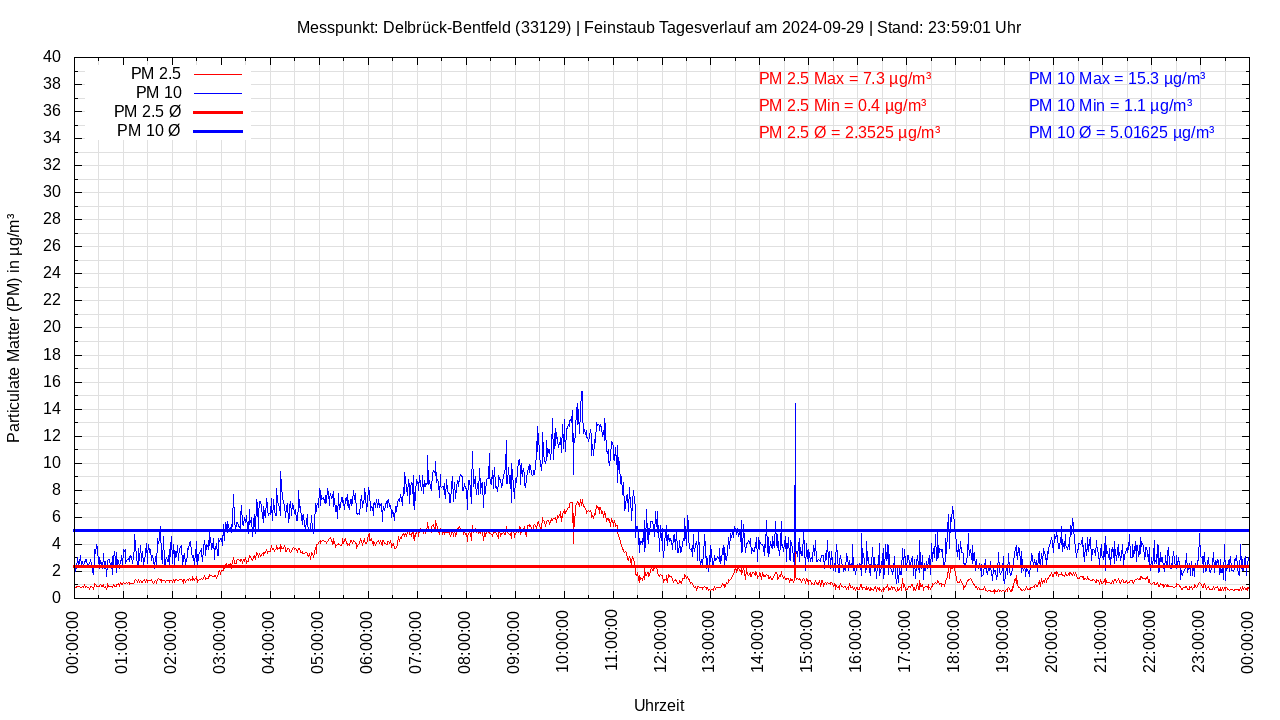
Task: Click the PM 10 Max = 15.3 µg/m³ text
Action: pyautogui.click(x=1116, y=78)
